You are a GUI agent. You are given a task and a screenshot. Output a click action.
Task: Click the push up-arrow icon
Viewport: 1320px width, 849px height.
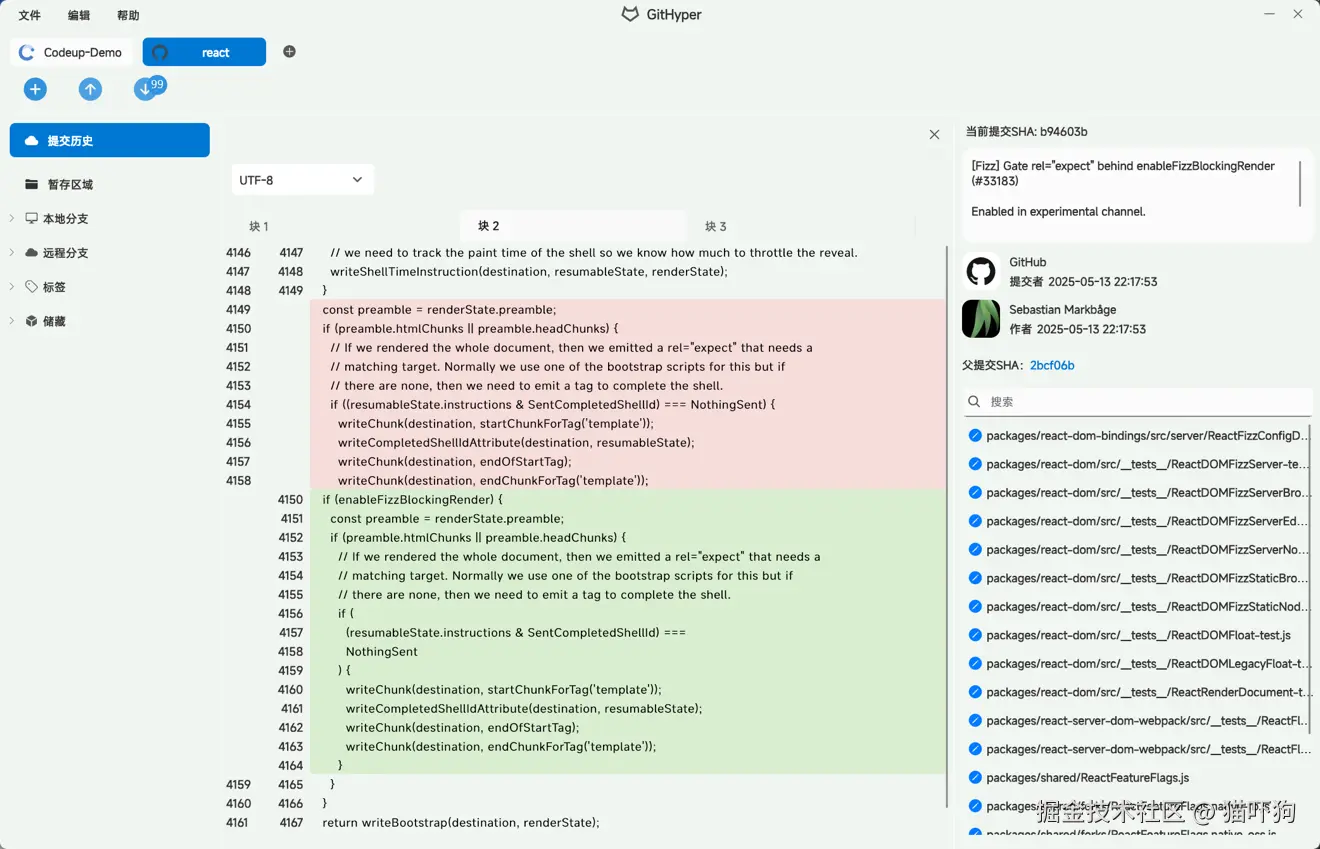coord(90,90)
